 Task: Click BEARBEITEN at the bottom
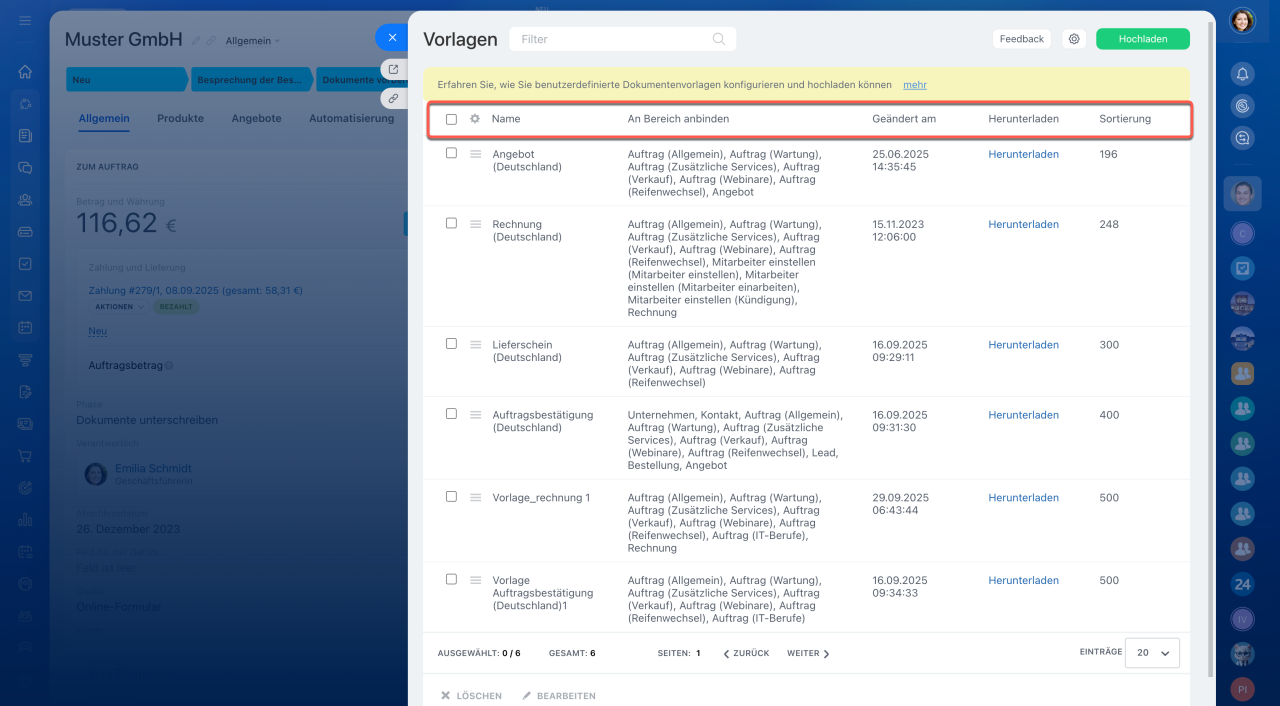tap(559, 696)
